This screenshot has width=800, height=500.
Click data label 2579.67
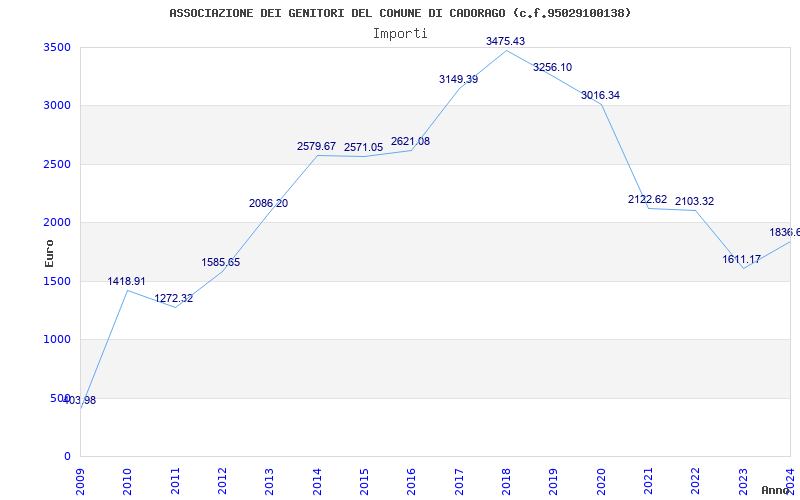click(316, 146)
